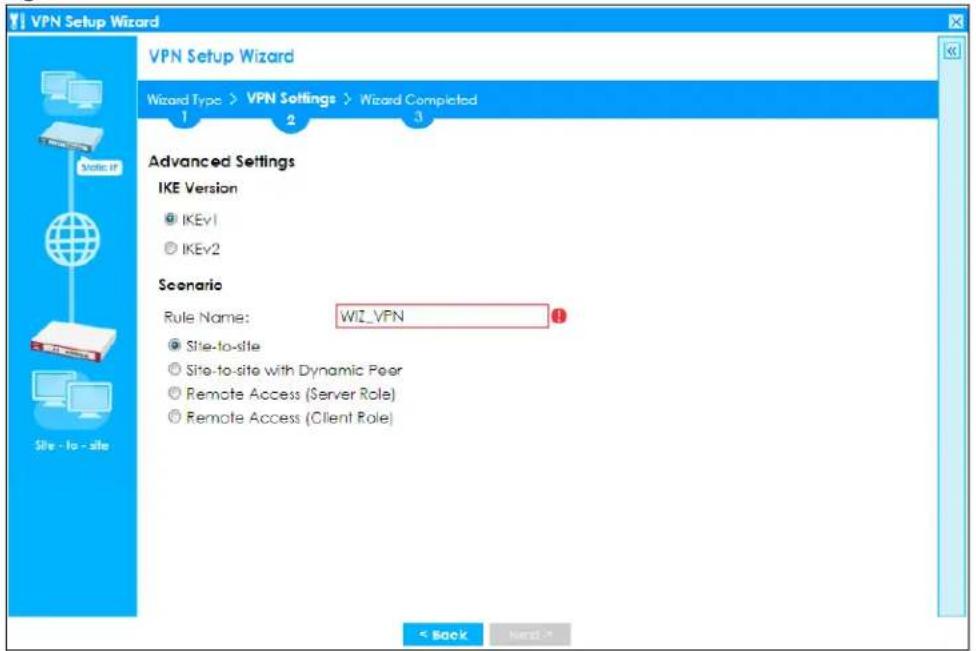Screen dimensions: 976x651
Task: Click the top computers icon in sidebar
Action: (x=72, y=92)
